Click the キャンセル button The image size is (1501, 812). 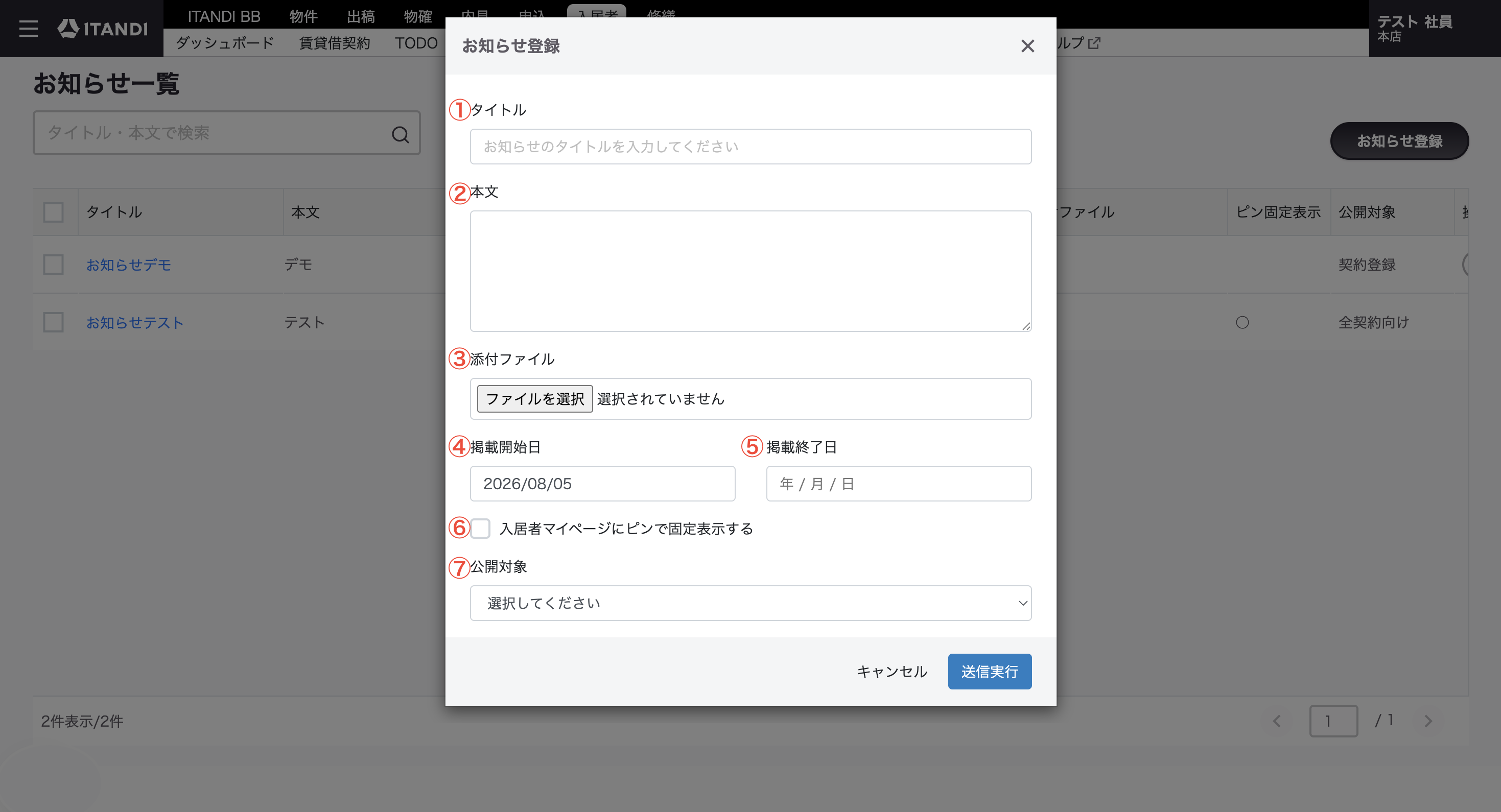[892, 671]
